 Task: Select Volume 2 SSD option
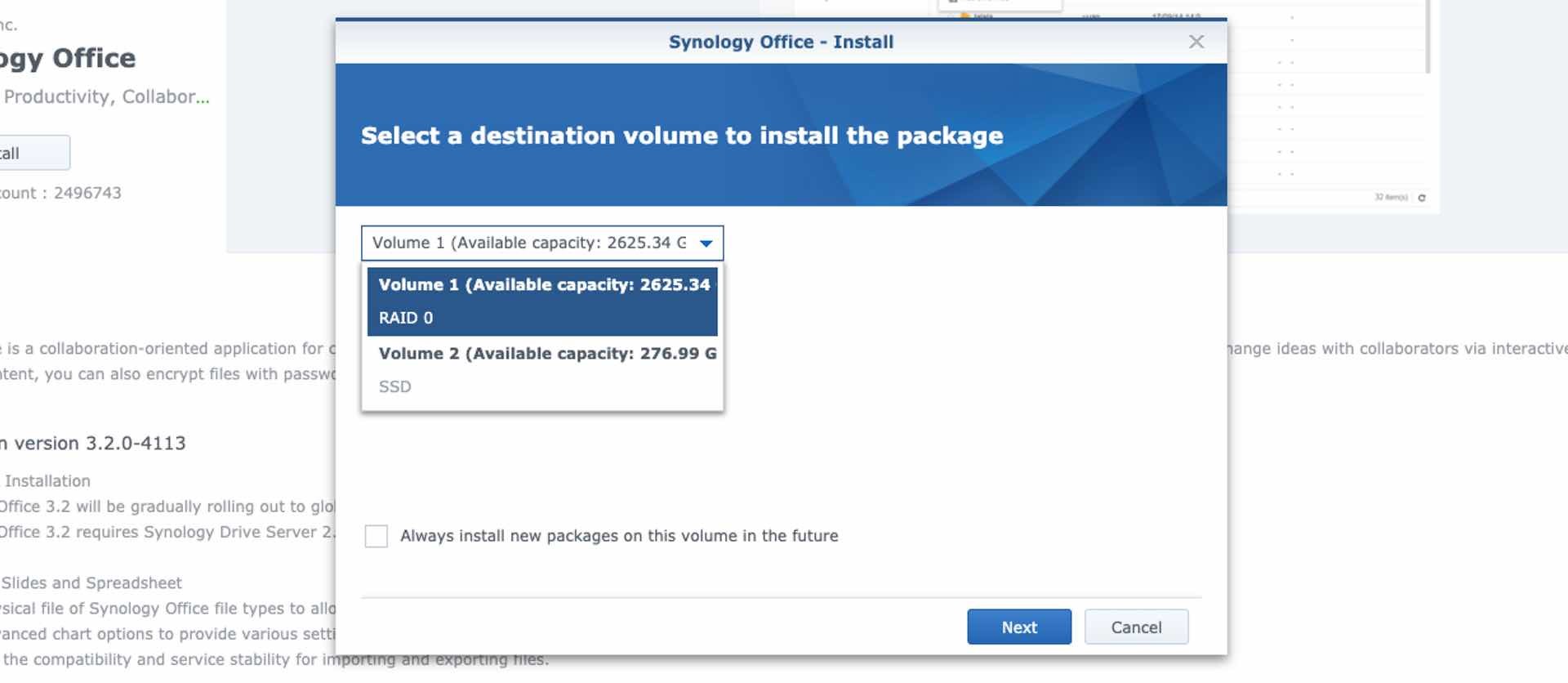tap(542, 370)
